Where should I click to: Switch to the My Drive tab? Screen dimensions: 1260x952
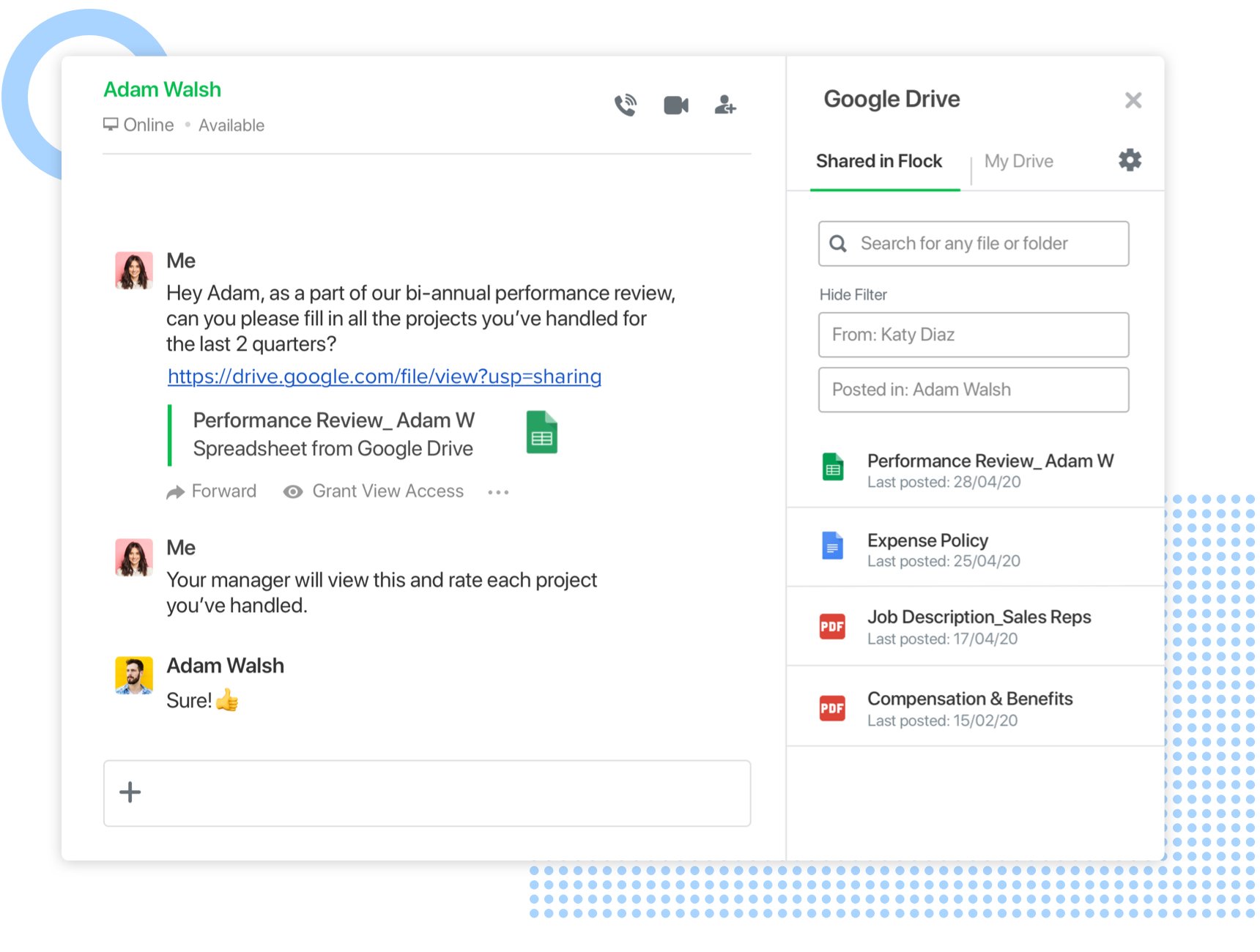click(x=1018, y=161)
